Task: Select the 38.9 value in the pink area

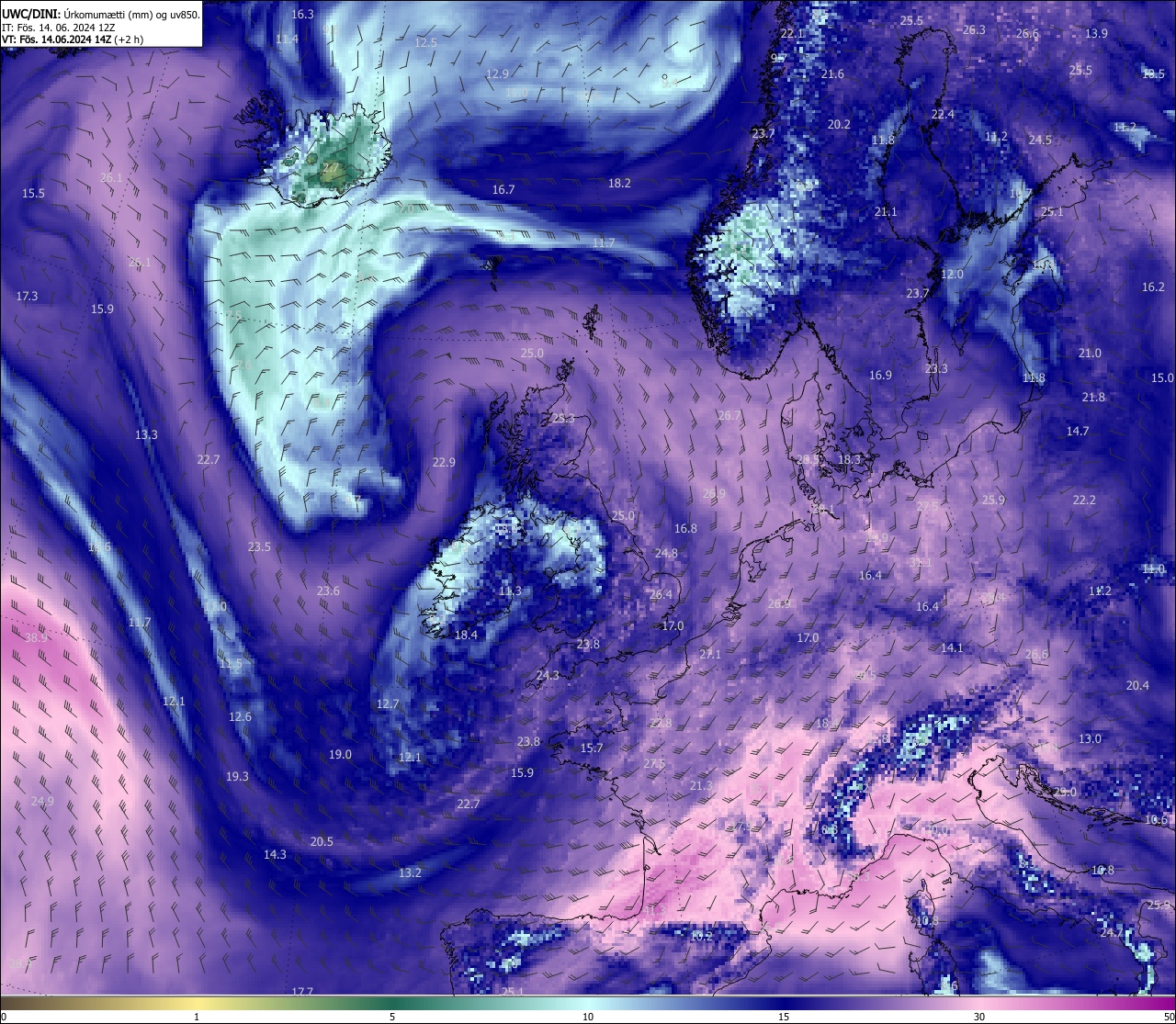Action: (x=36, y=637)
